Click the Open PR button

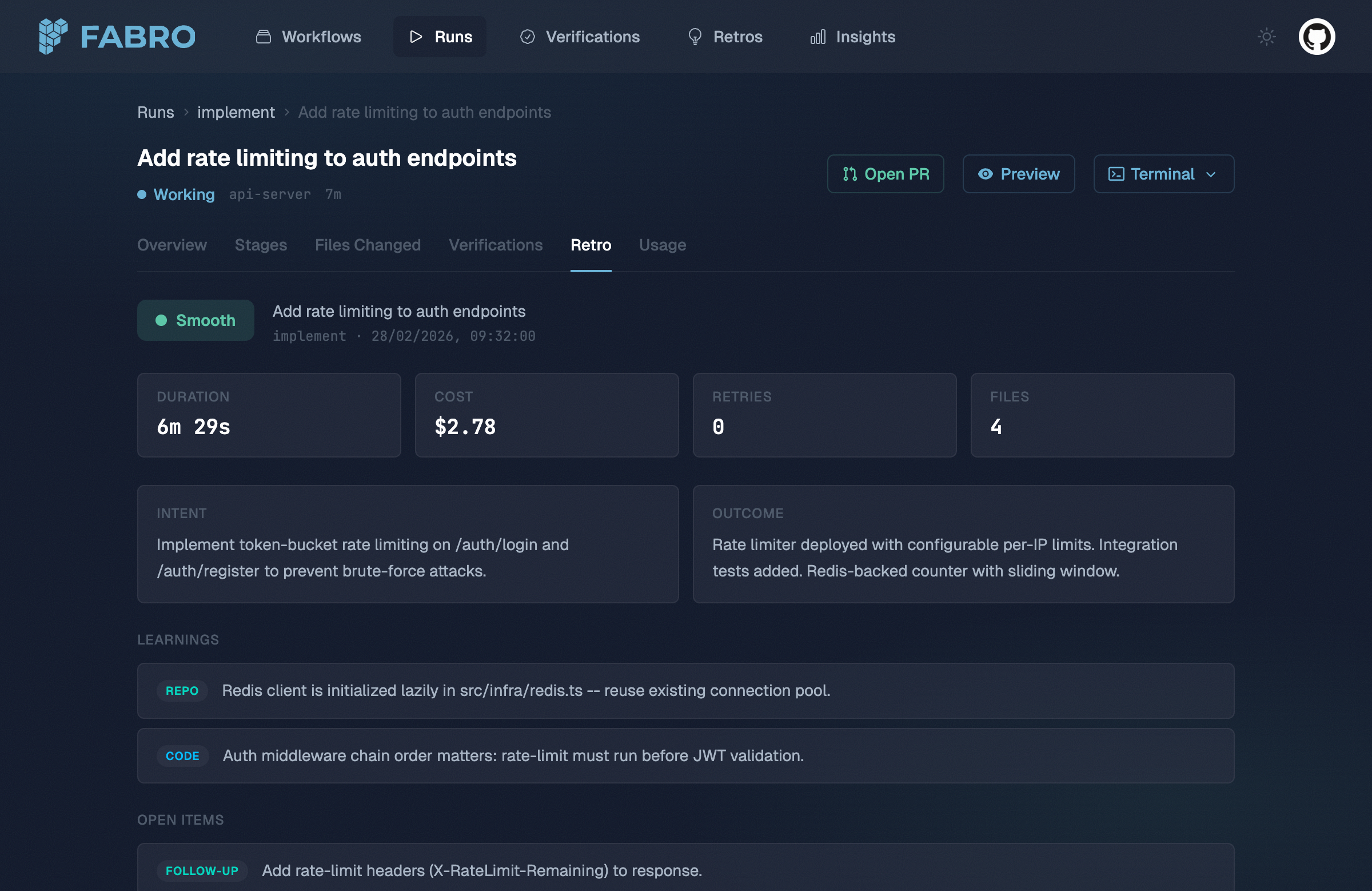(886, 174)
